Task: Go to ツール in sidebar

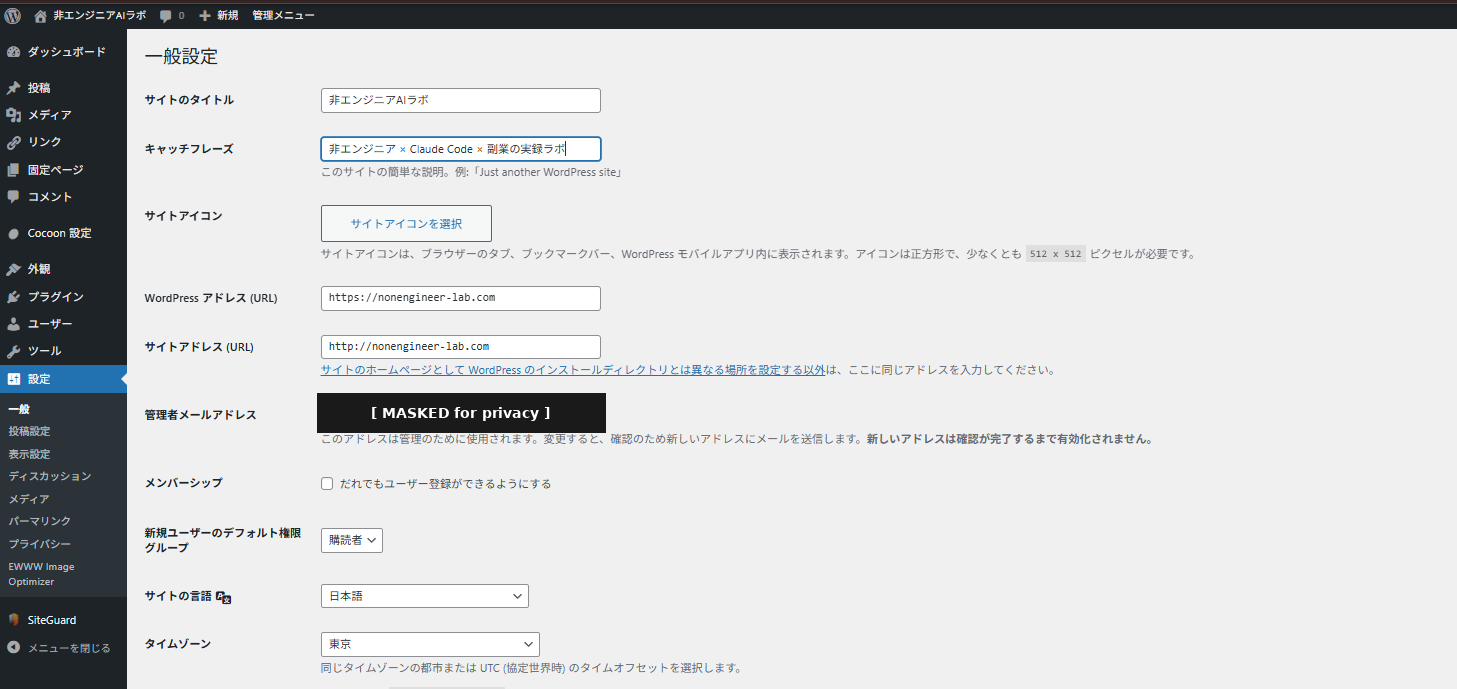Action: 45,351
